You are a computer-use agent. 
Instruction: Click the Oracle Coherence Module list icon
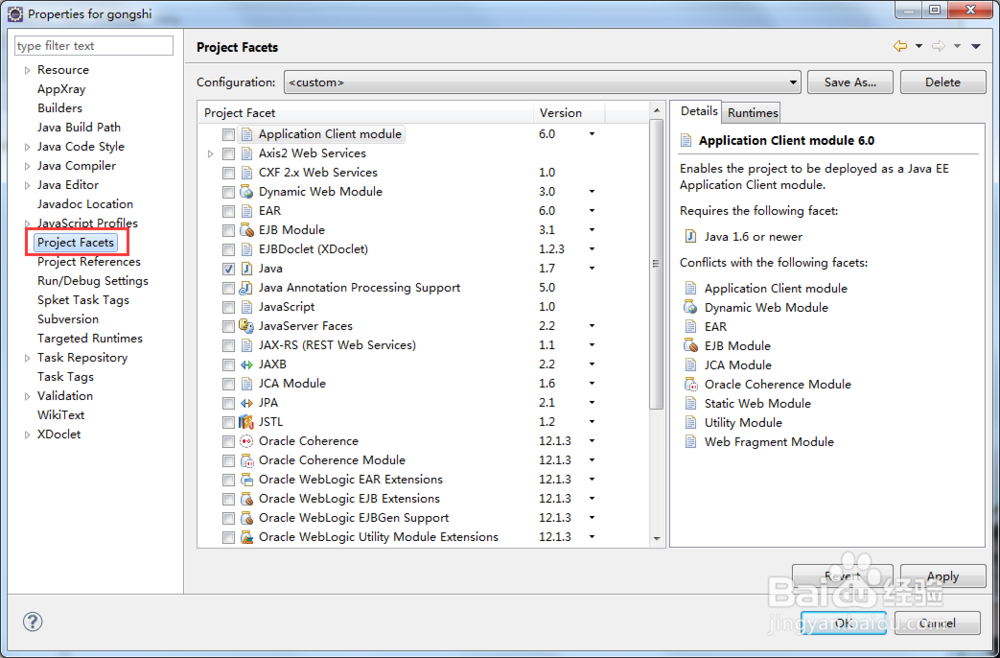pyautogui.click(x=246, y=460)
